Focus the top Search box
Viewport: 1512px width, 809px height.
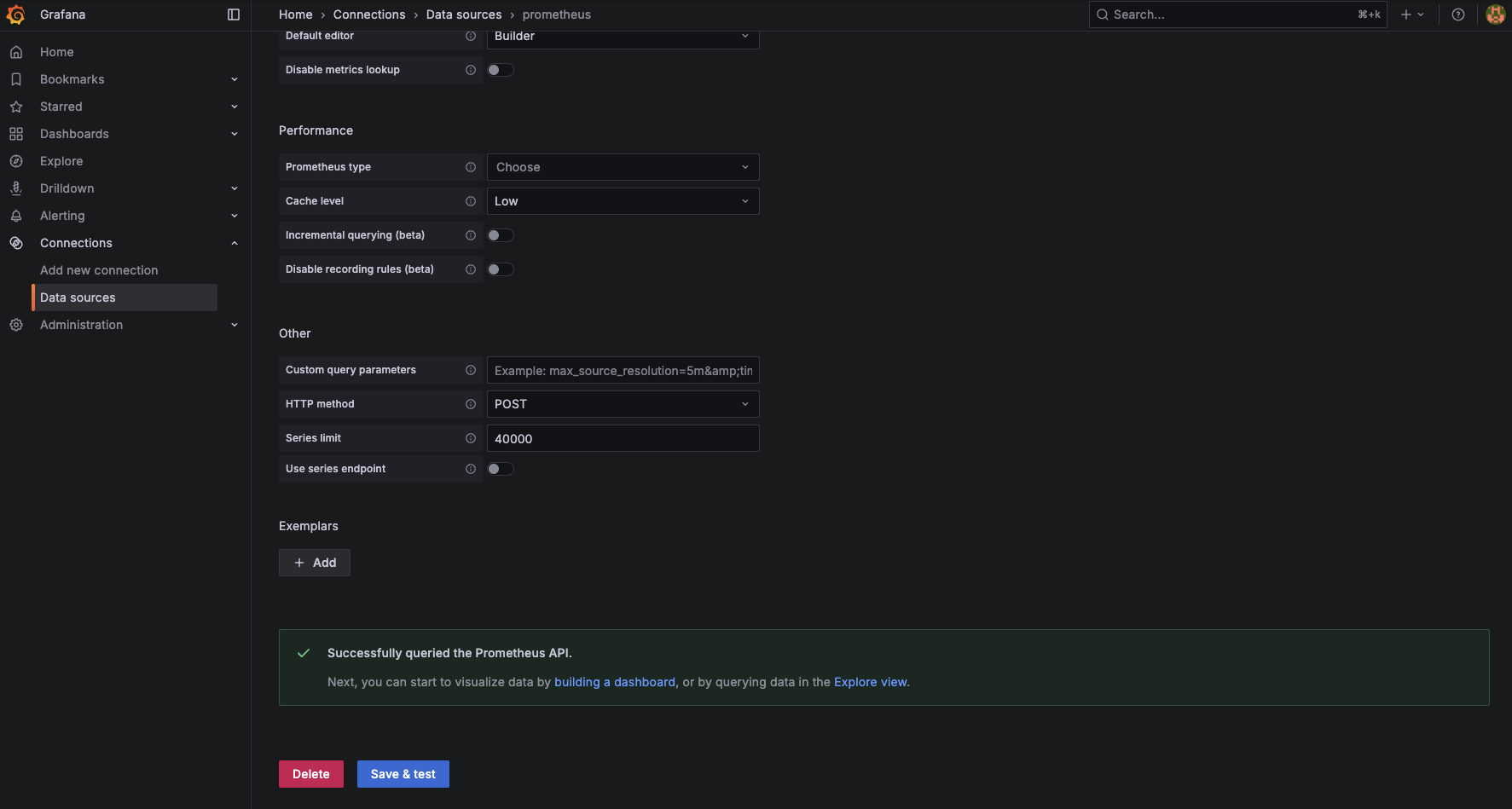click(1238, 14)
